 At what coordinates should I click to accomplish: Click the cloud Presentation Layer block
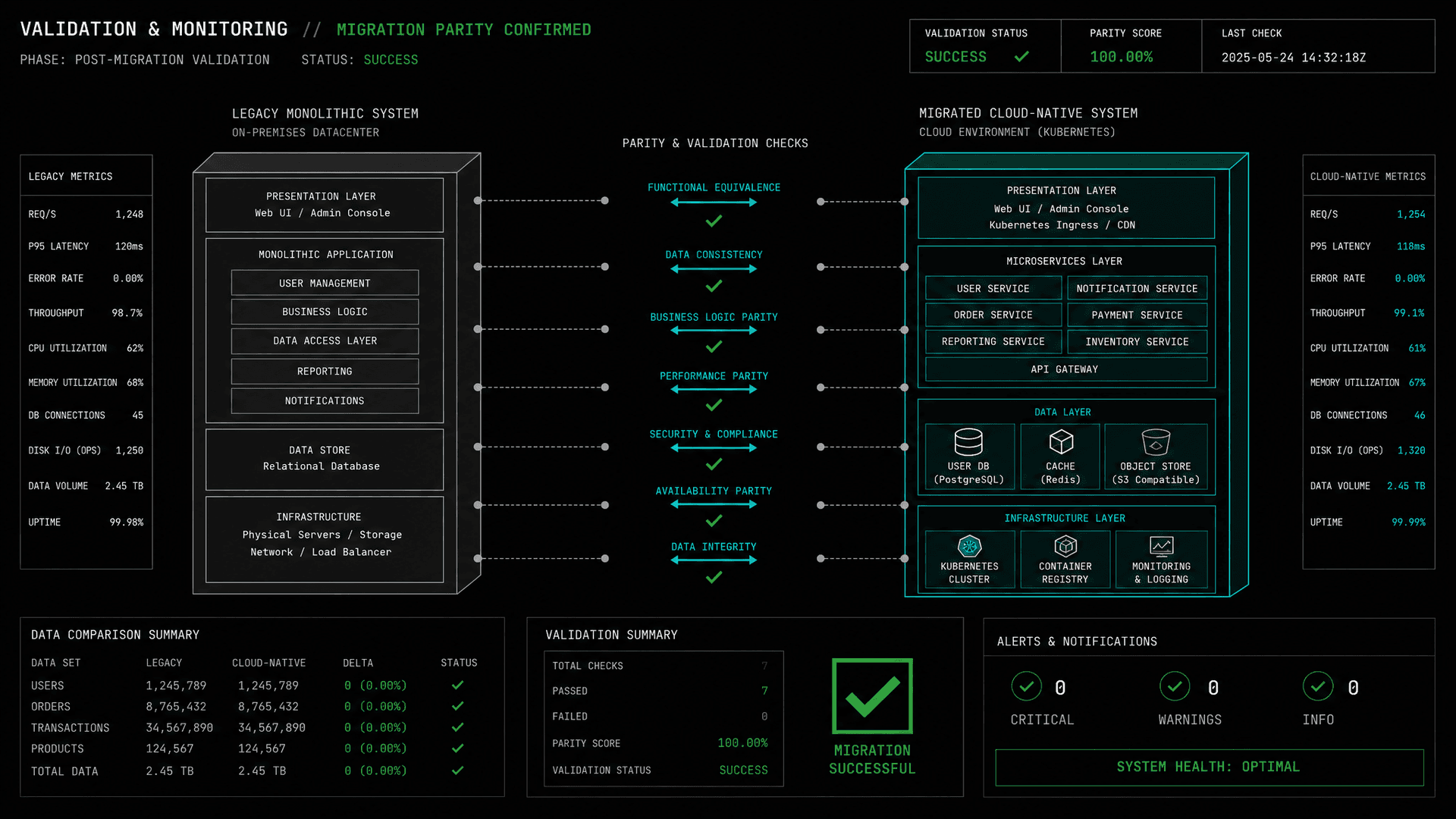click(x=1065, y=208)
